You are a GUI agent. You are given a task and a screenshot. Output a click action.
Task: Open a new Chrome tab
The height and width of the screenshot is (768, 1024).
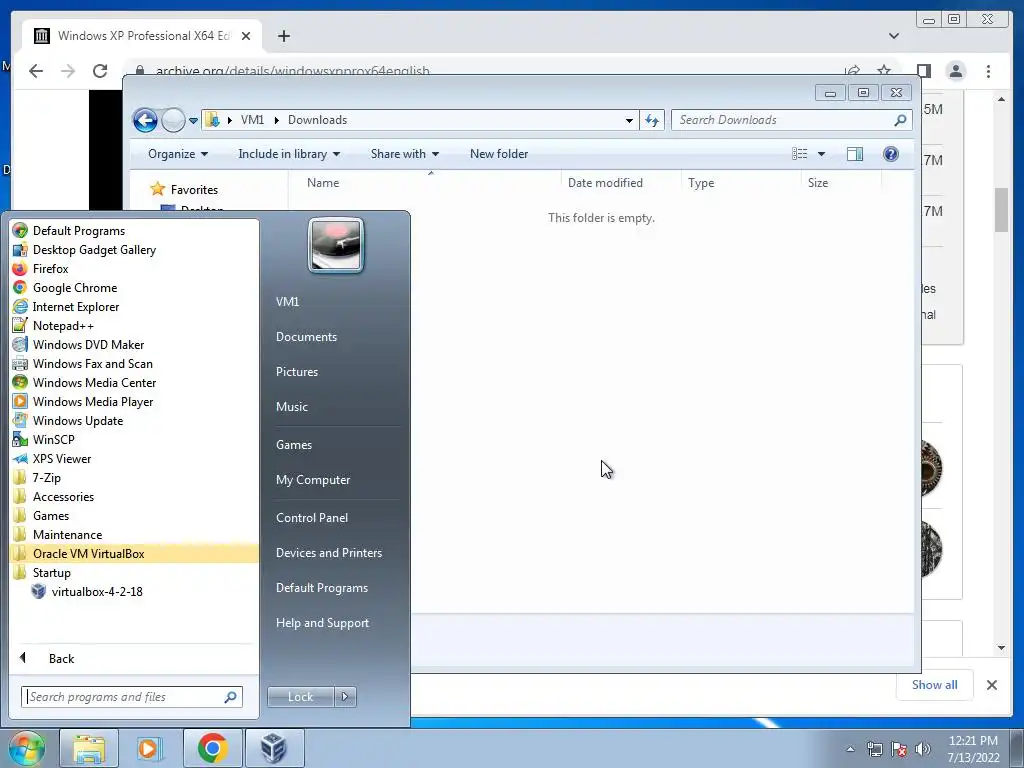point(283,36)
